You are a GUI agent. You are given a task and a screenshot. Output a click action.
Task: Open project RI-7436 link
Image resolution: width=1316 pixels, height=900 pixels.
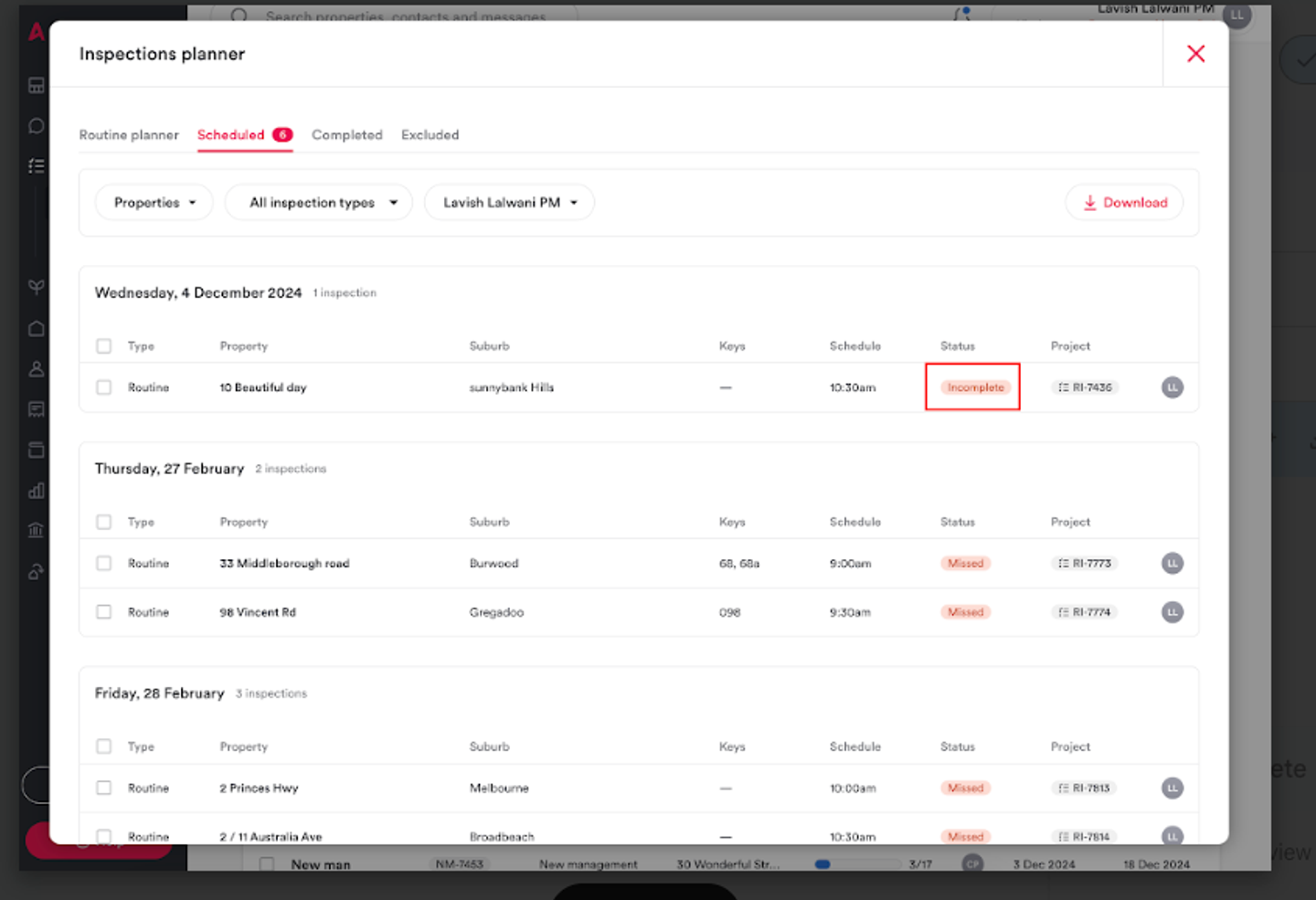[x=1085, y=387]
